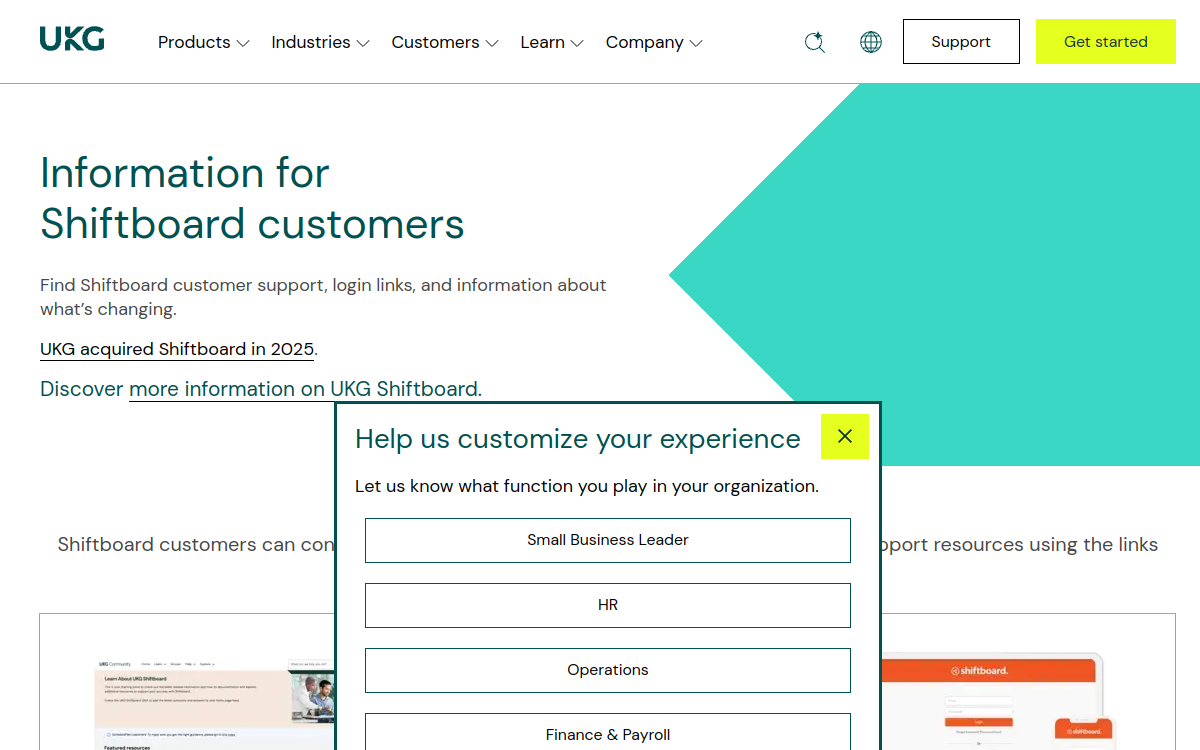This screenshot has width=1200, height=750.
Task: Click the Get started button
Action: (x=1106, y=42)
